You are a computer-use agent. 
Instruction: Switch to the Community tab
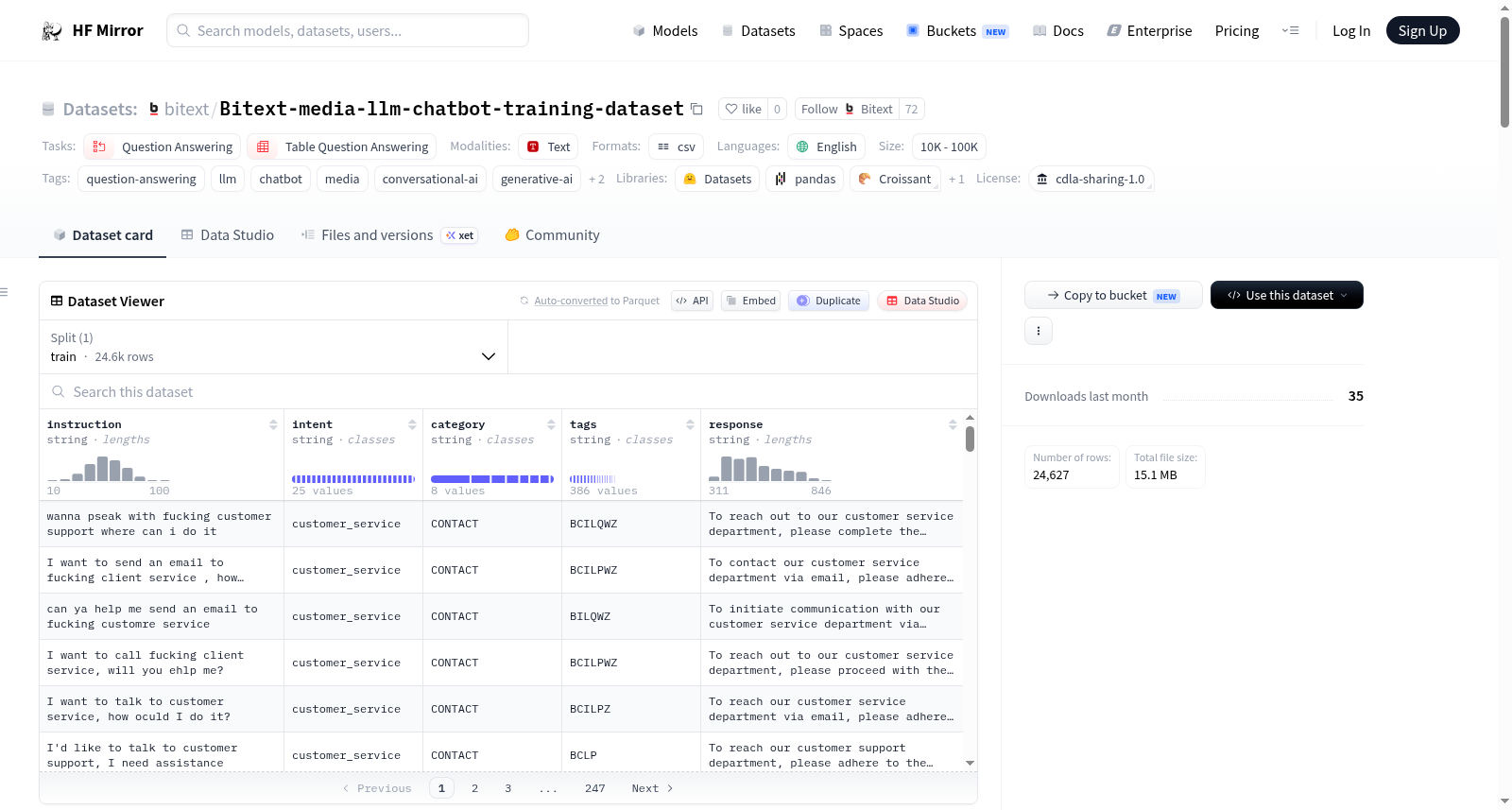(552, 235)
